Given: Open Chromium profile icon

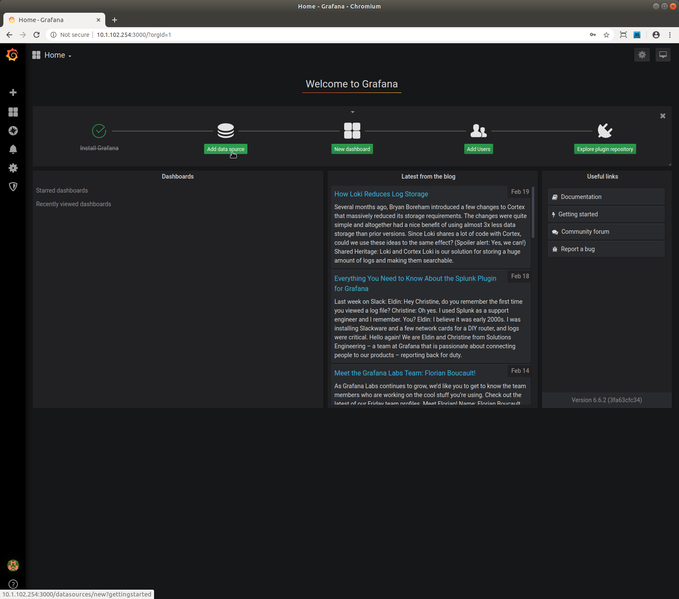Looking at the screenshot, I should point(656,35).
